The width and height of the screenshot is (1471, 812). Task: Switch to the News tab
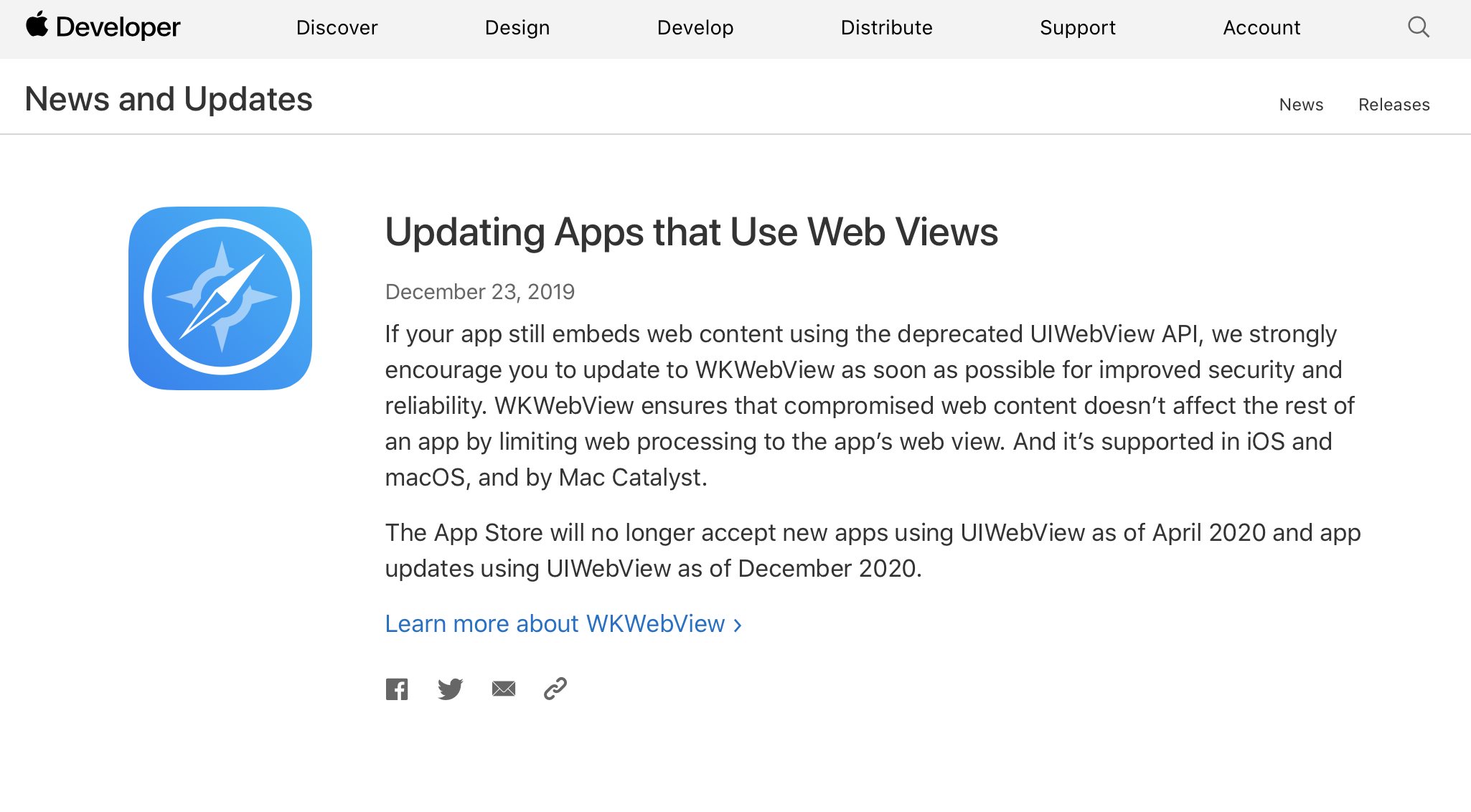1301,105
